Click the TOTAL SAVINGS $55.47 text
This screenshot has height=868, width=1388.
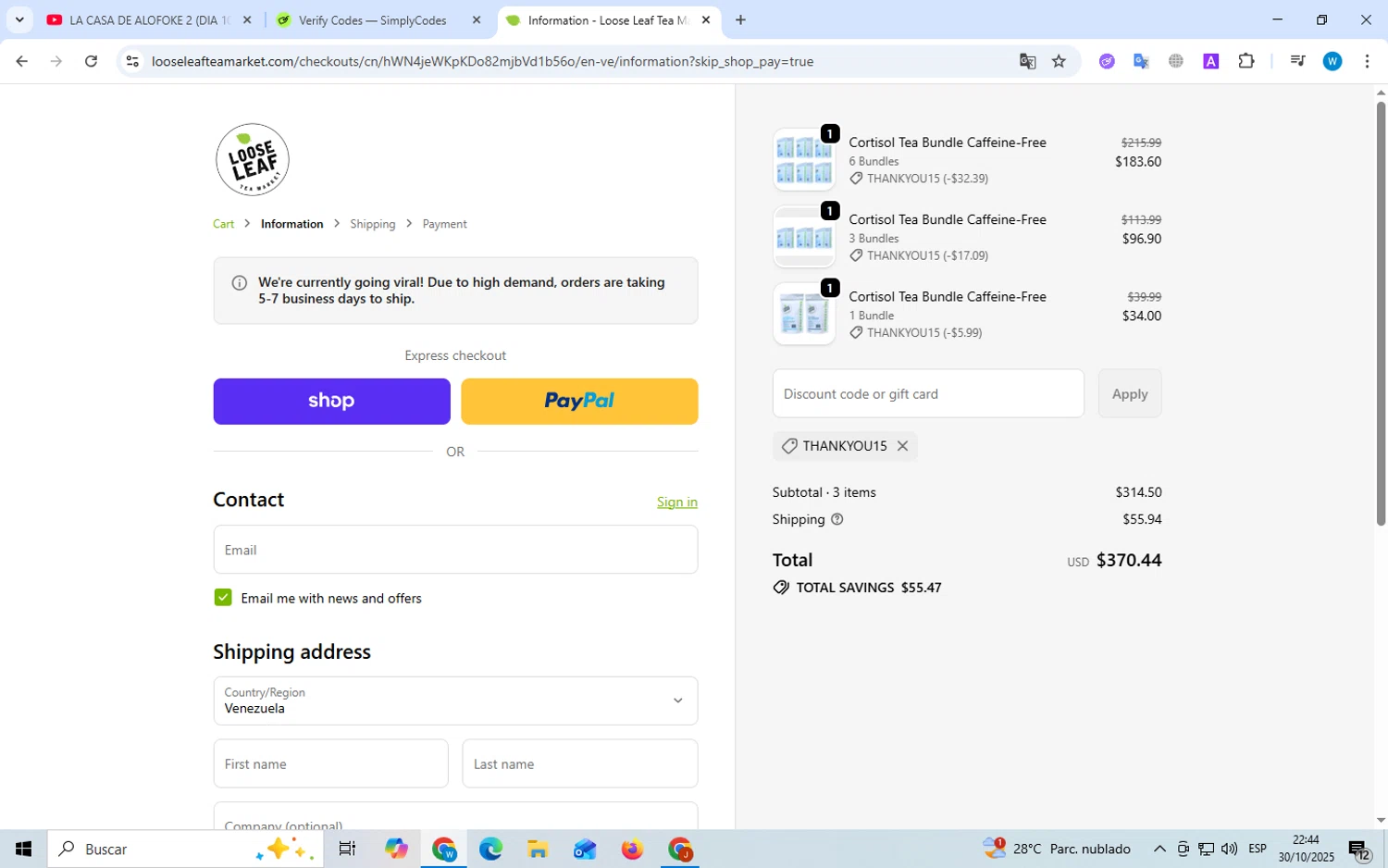coord(869,588)
